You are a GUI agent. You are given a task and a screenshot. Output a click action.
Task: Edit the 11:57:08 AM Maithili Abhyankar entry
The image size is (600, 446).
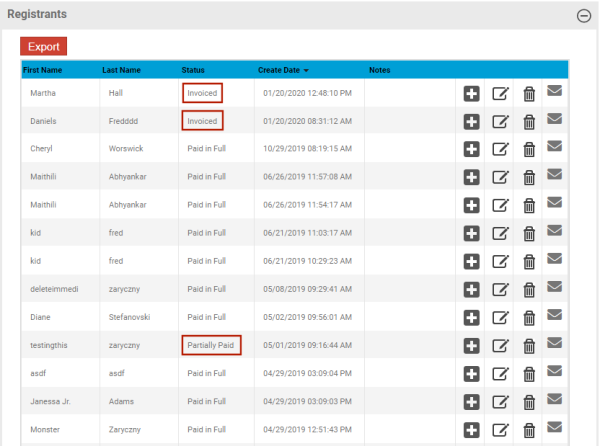(x=500, y=177)
